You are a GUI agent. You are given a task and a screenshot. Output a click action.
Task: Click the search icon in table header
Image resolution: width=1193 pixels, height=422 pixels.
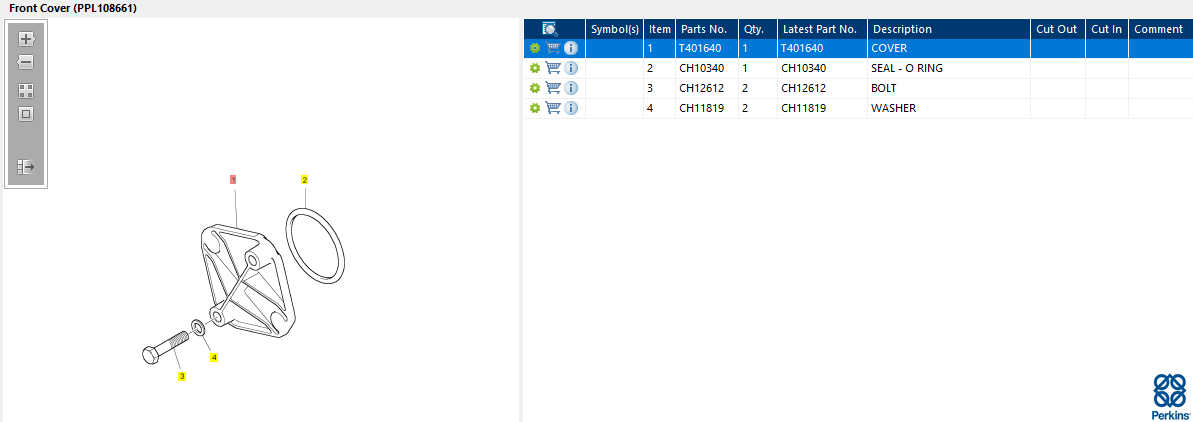550,29
